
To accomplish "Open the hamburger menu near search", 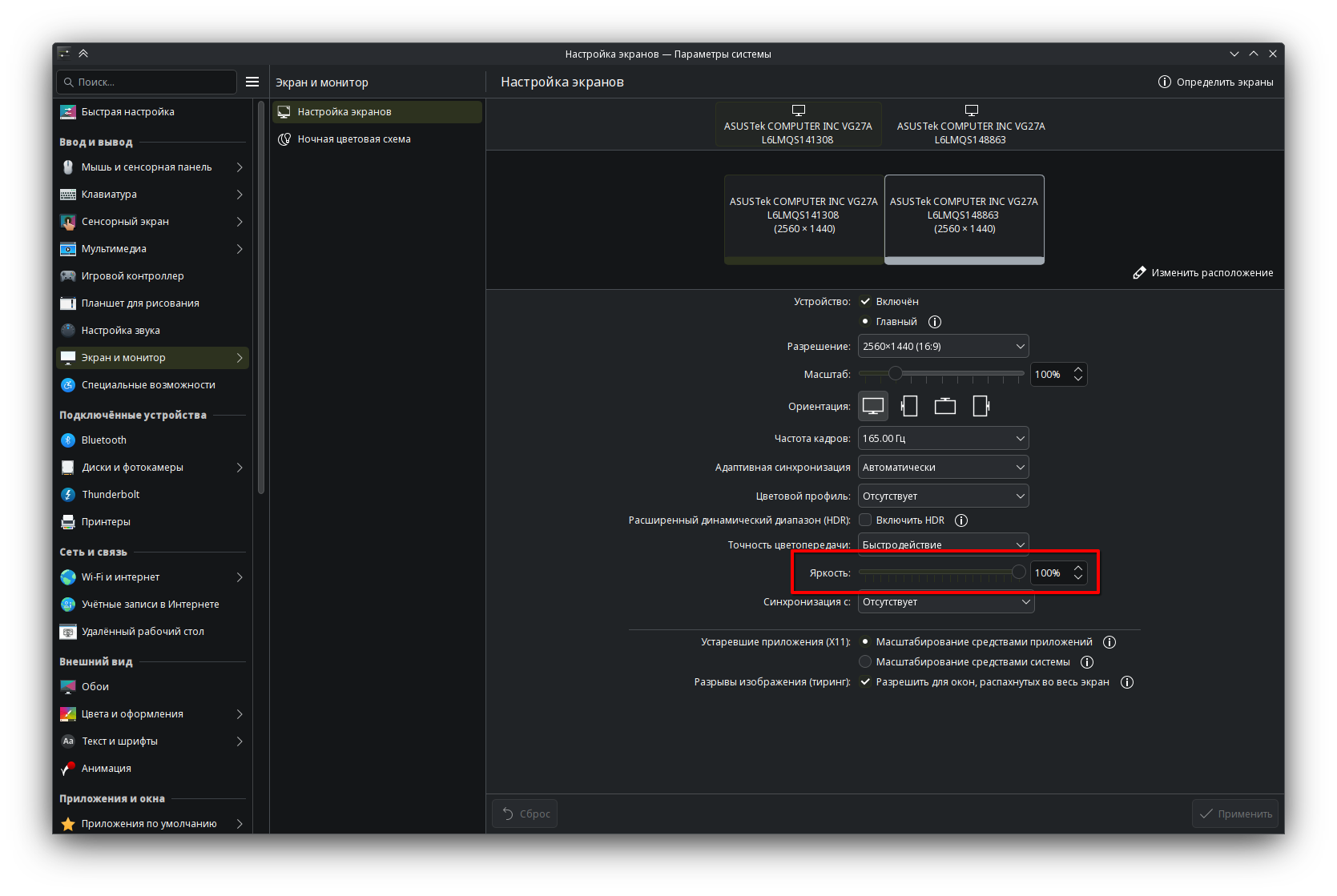I will tap(252, 82).
